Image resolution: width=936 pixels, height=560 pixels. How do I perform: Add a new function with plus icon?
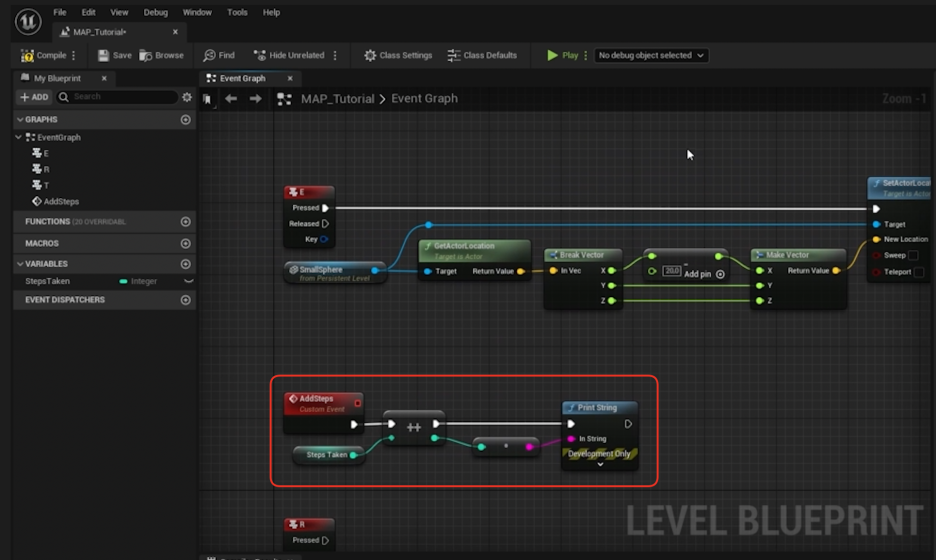(186, 221)
